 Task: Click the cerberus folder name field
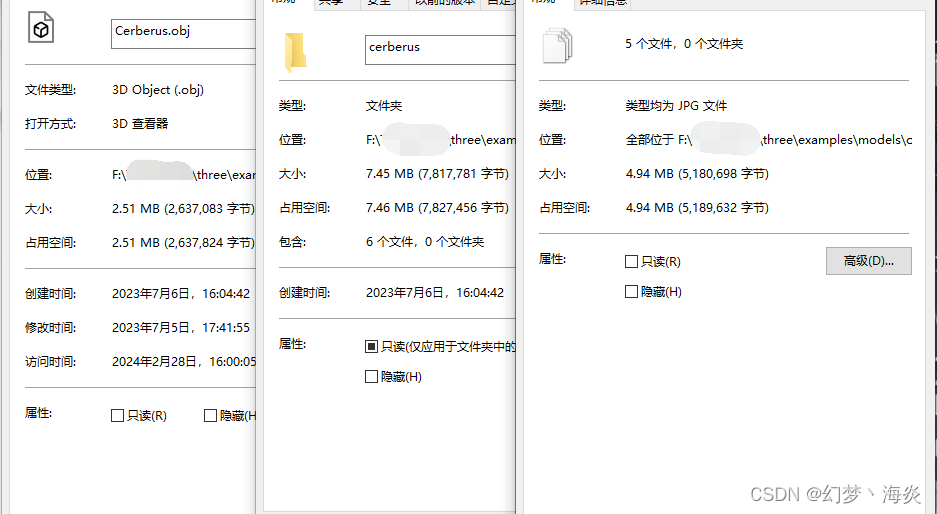tap(440, 50)
